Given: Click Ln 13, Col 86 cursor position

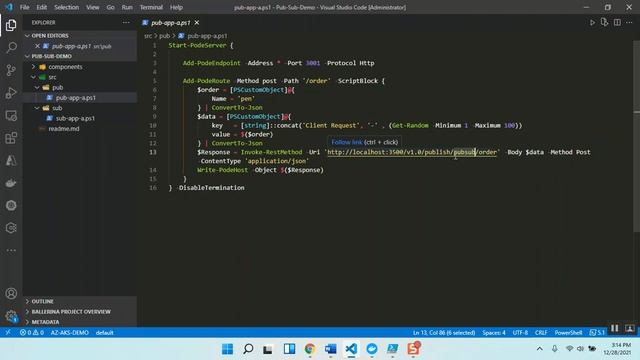Looking at the screenshot, I should pos(444,333).
